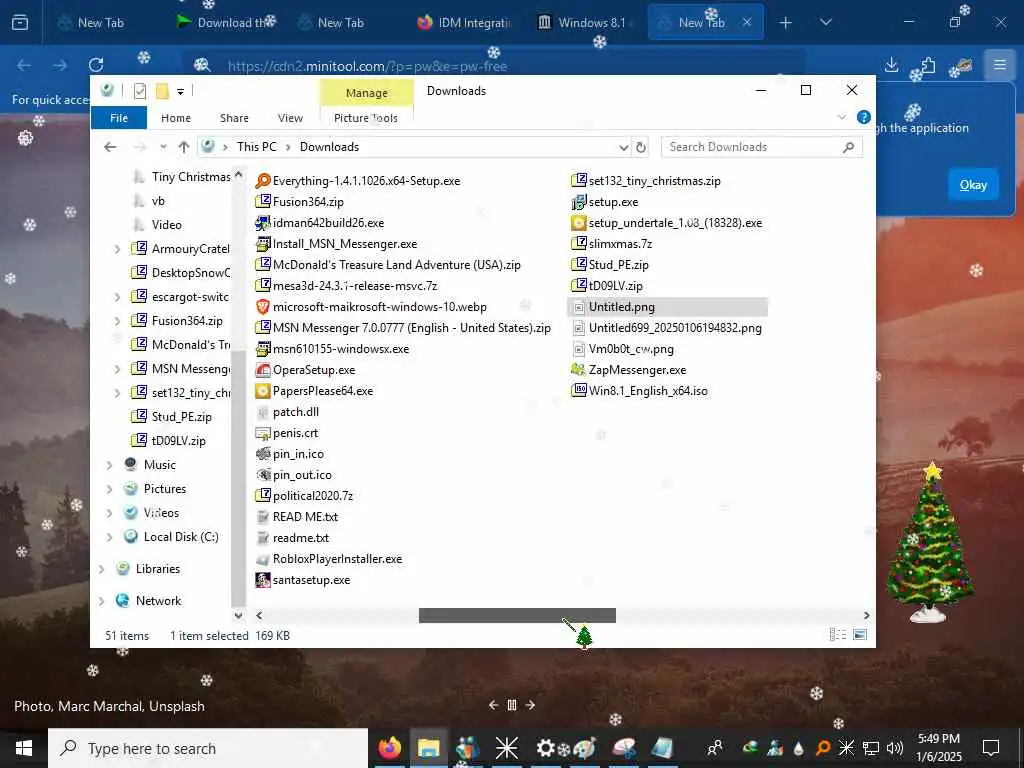The image size is (1024, 768).
Task: Open Firefox from the taskbar
Action: click(390, 748)
